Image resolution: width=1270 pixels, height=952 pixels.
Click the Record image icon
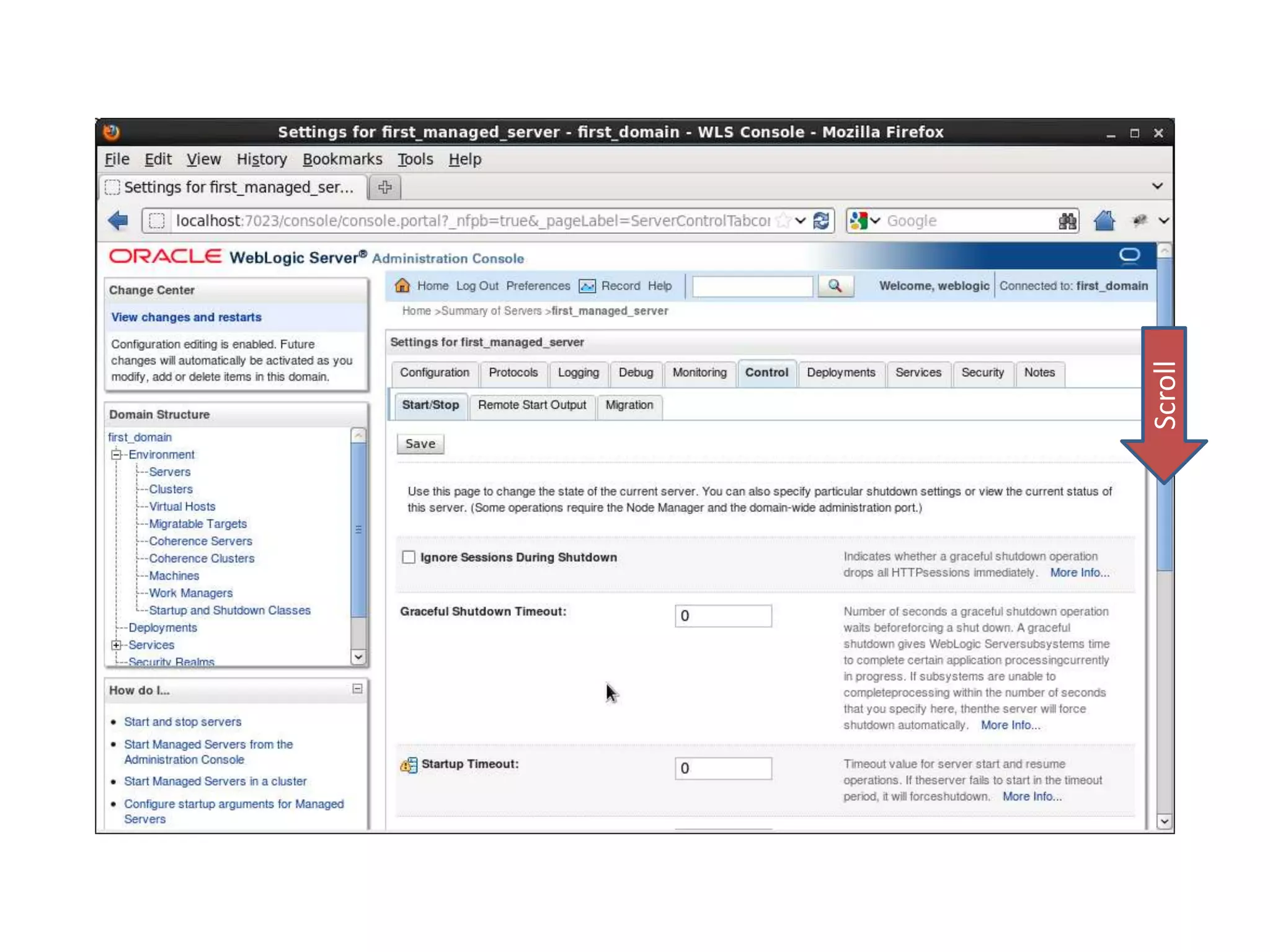pos(587,286)
